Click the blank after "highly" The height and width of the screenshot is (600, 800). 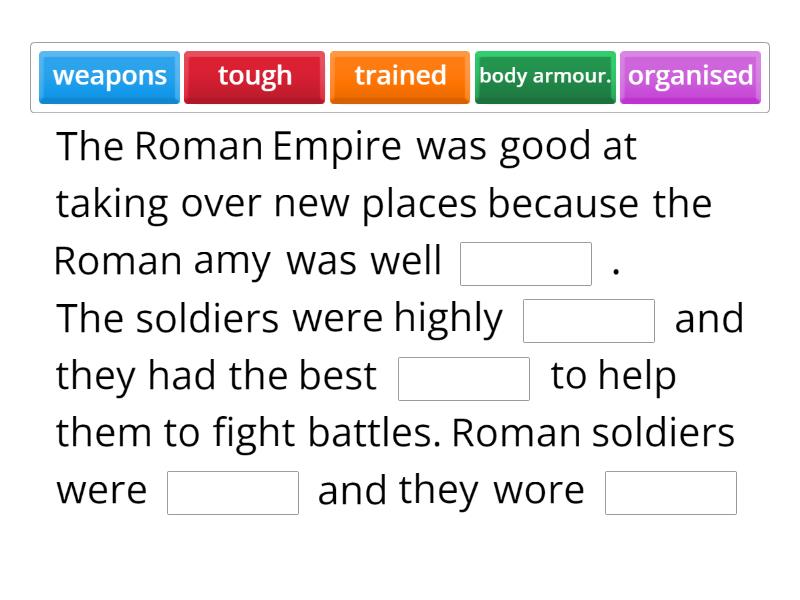coord(588,318)
